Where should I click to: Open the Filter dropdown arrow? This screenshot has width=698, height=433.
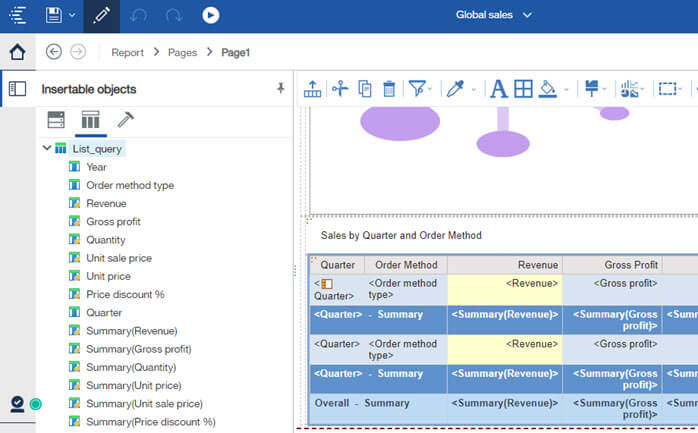tap(430, 89)
